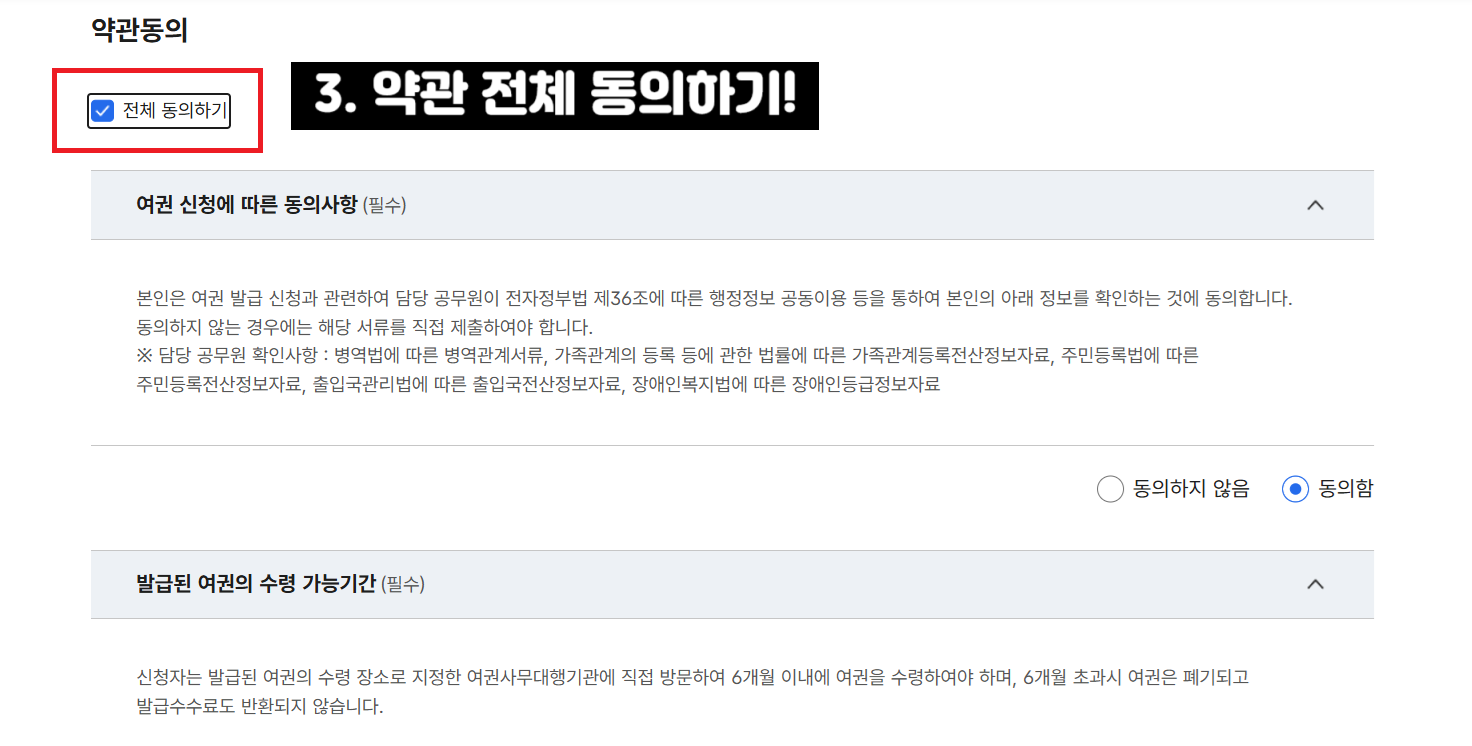Click the text 발급수수료도 반환되지 않습니다
Image resolution: width=1472 pixels, height=746 pixels.
coord(260,706)
